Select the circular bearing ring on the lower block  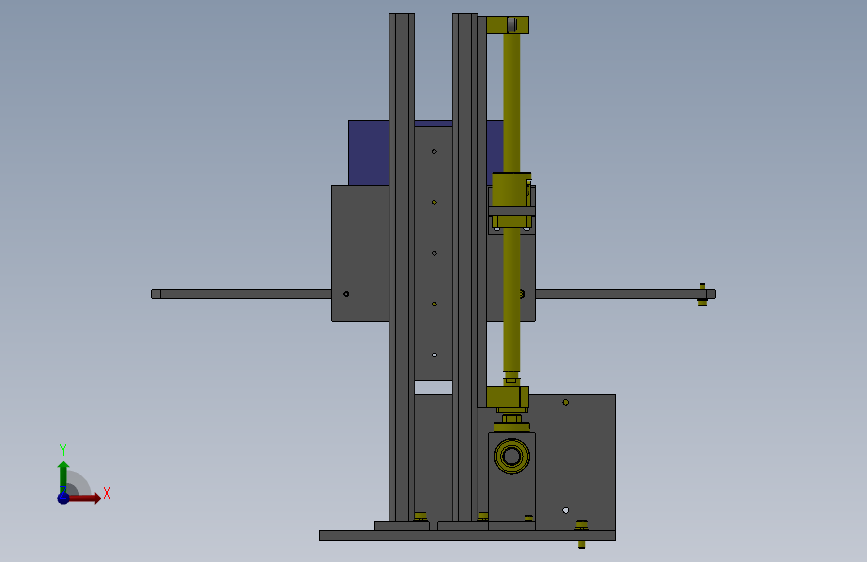click(x=512, y=456)
